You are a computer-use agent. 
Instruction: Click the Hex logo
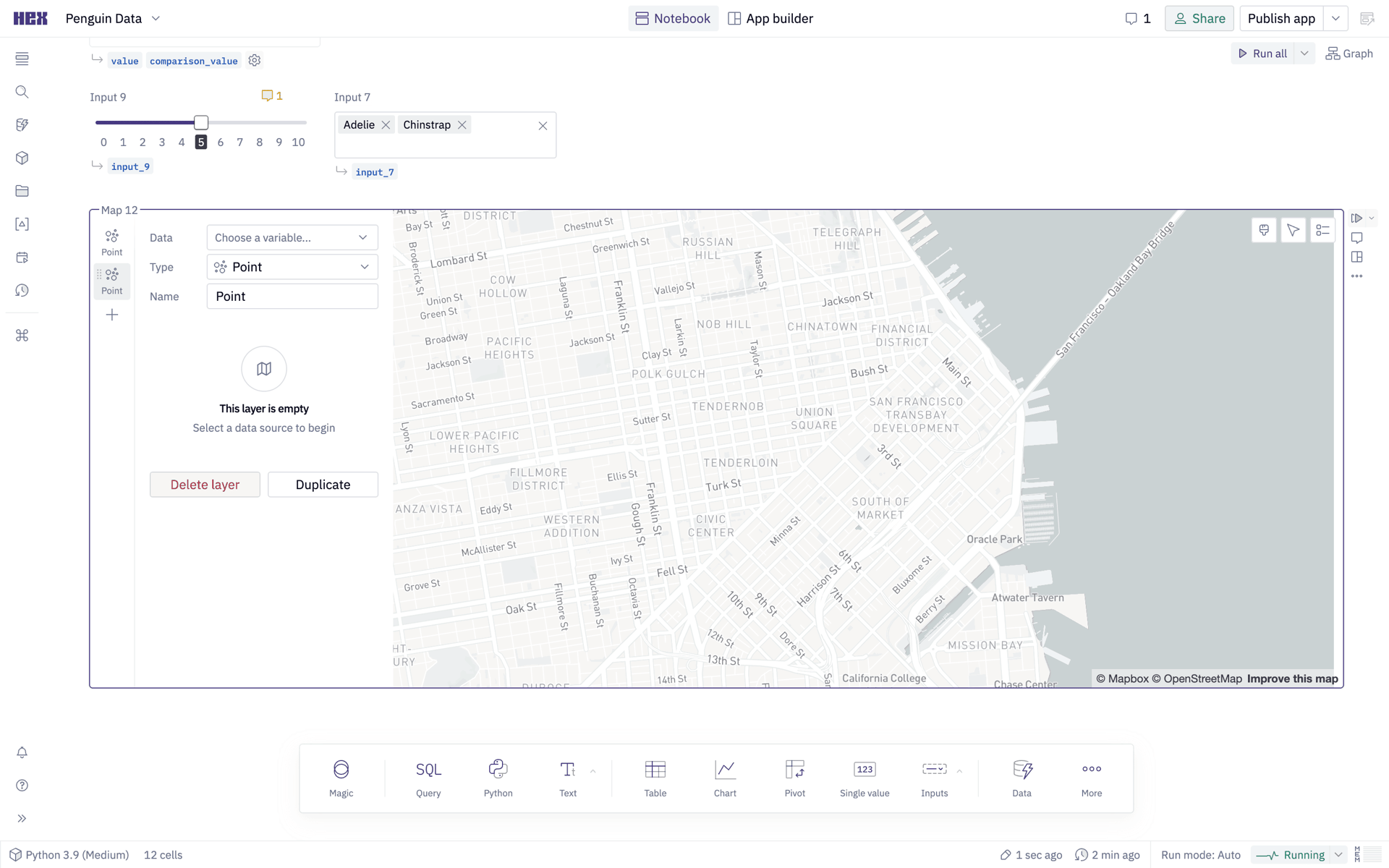[x=30, y=19]
